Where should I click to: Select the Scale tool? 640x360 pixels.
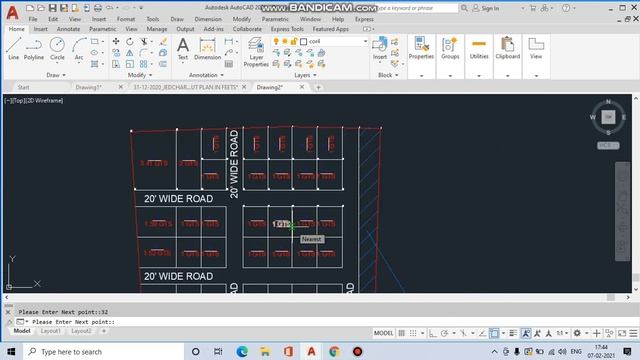point(129,64)
